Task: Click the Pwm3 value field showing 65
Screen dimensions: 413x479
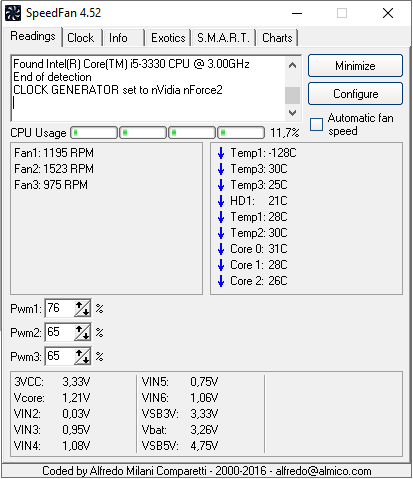Action: (59, 356)
